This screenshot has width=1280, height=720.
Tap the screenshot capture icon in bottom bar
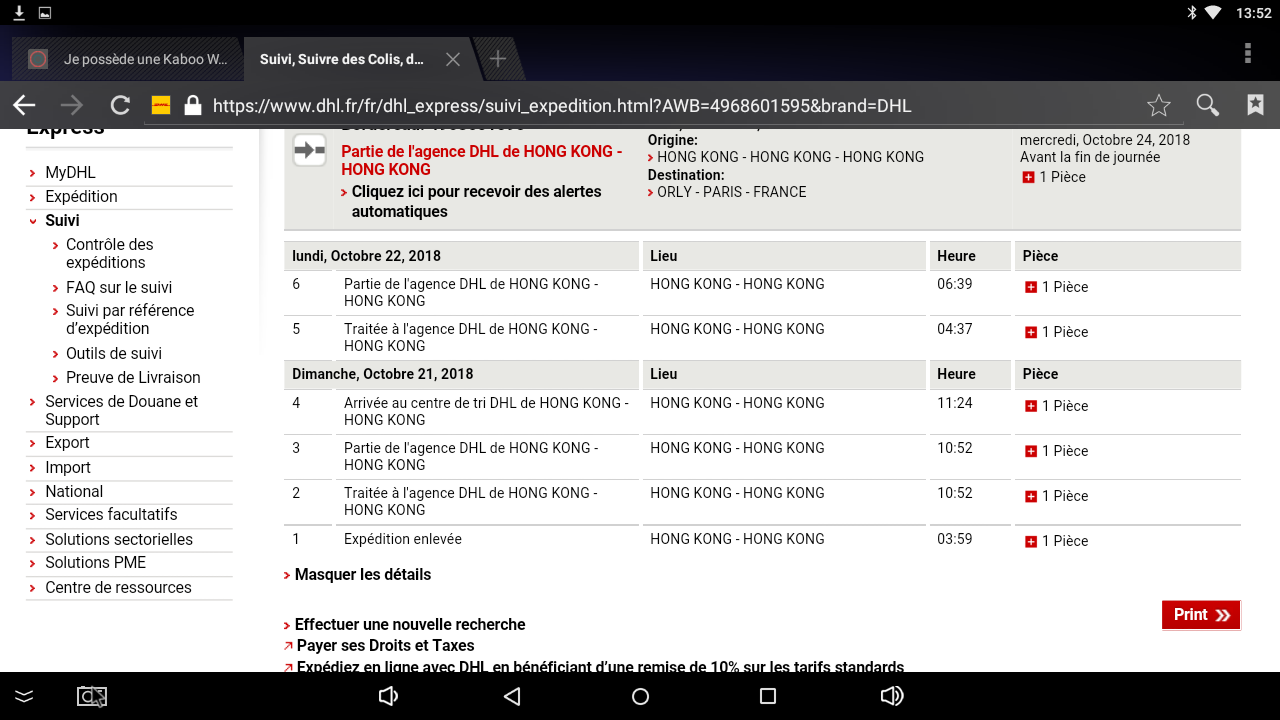click(x=92, y=696)
